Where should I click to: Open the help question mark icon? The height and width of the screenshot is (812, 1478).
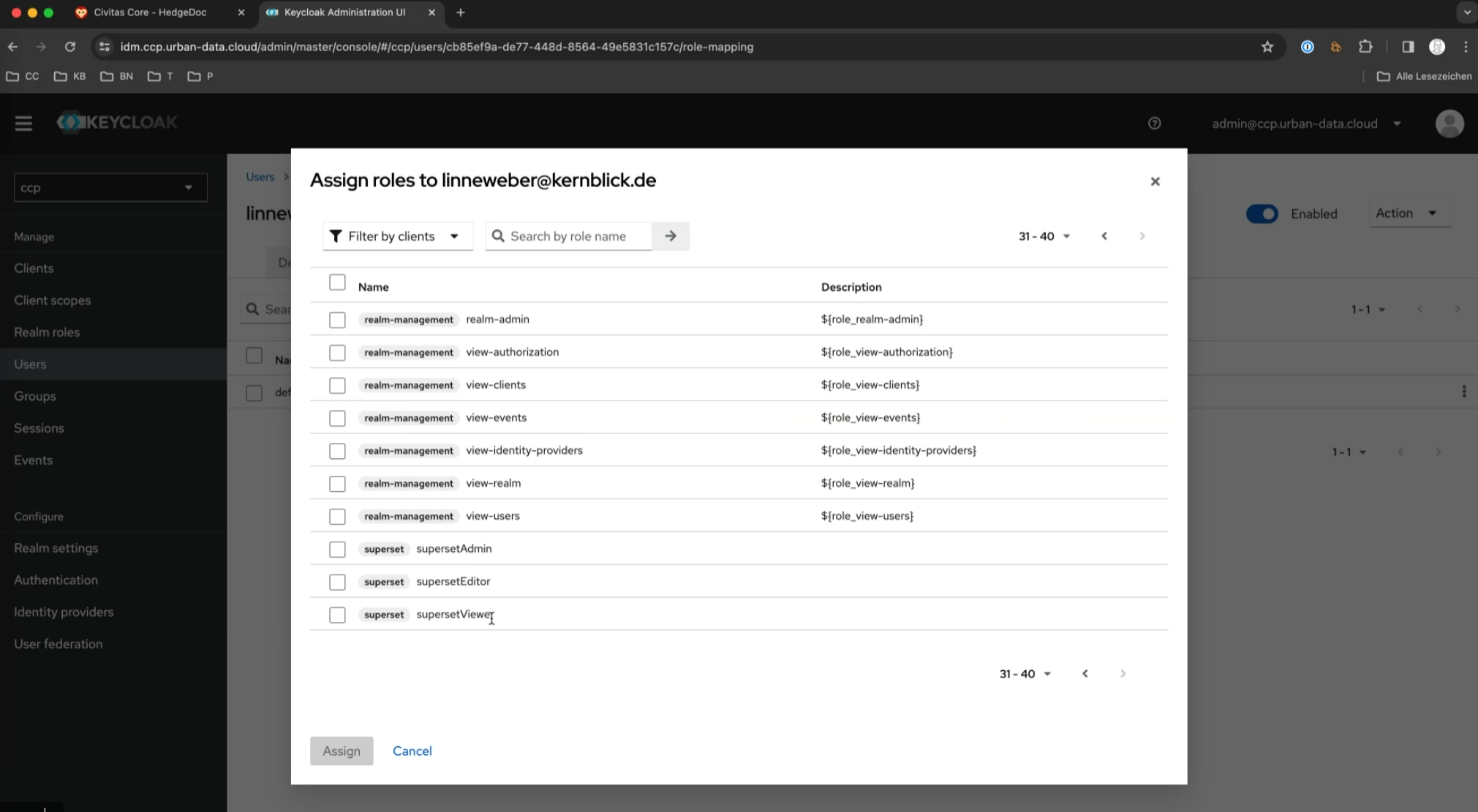[x=1155, y=124]
